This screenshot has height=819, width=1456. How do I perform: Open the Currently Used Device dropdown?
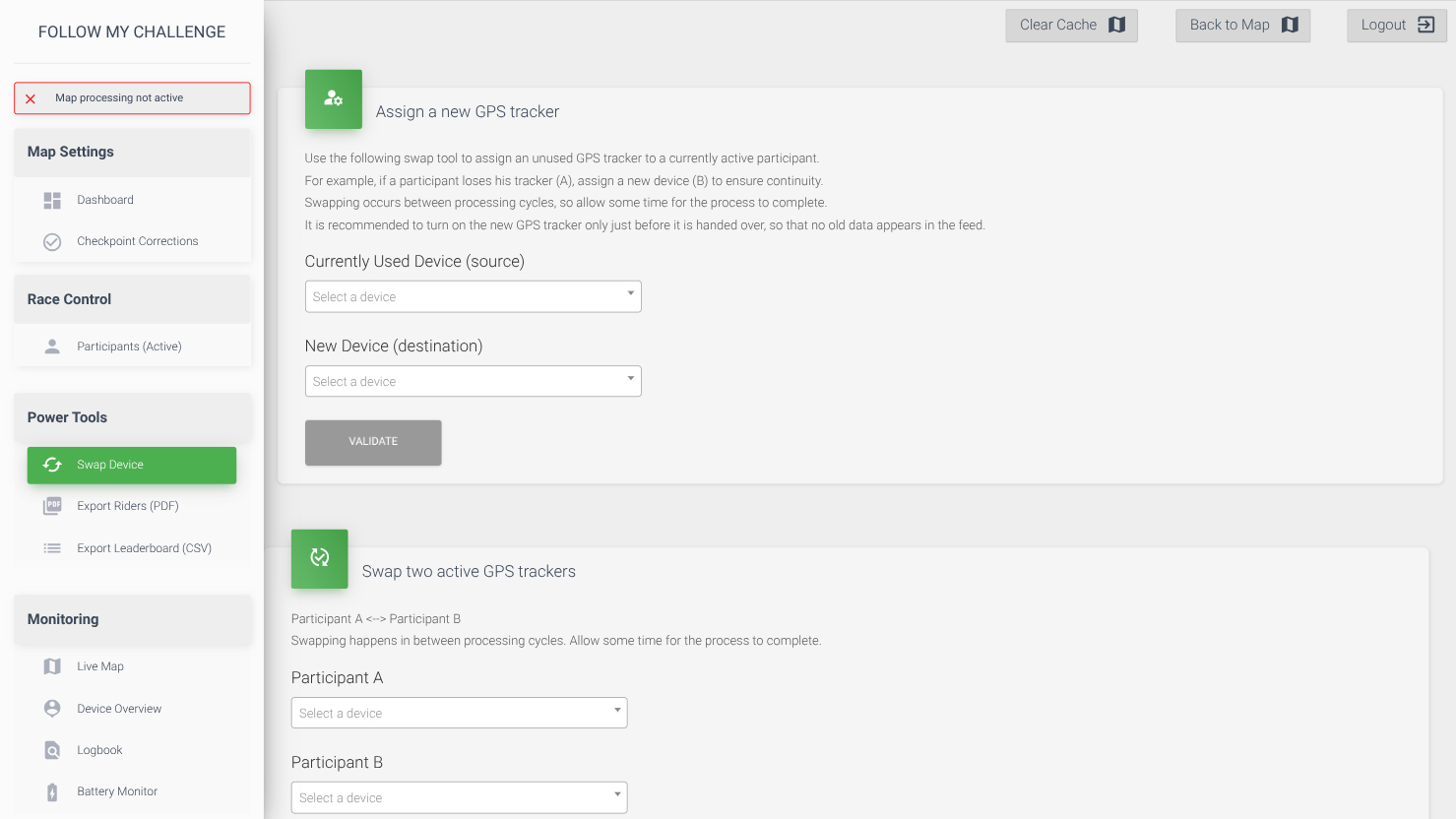tap(473, 296)
